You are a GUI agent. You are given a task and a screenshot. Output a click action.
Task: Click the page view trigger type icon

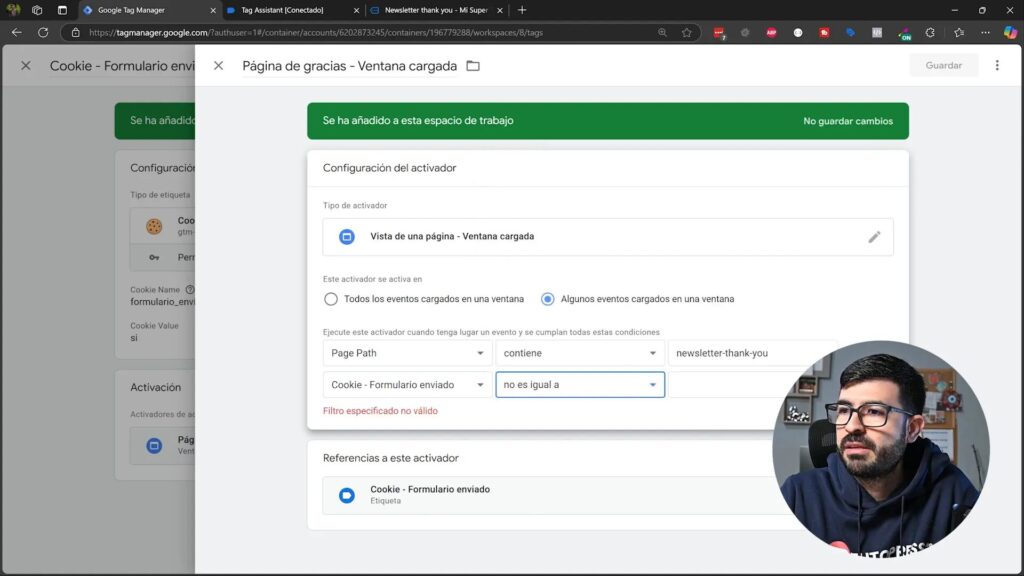(x=347, y=236)
